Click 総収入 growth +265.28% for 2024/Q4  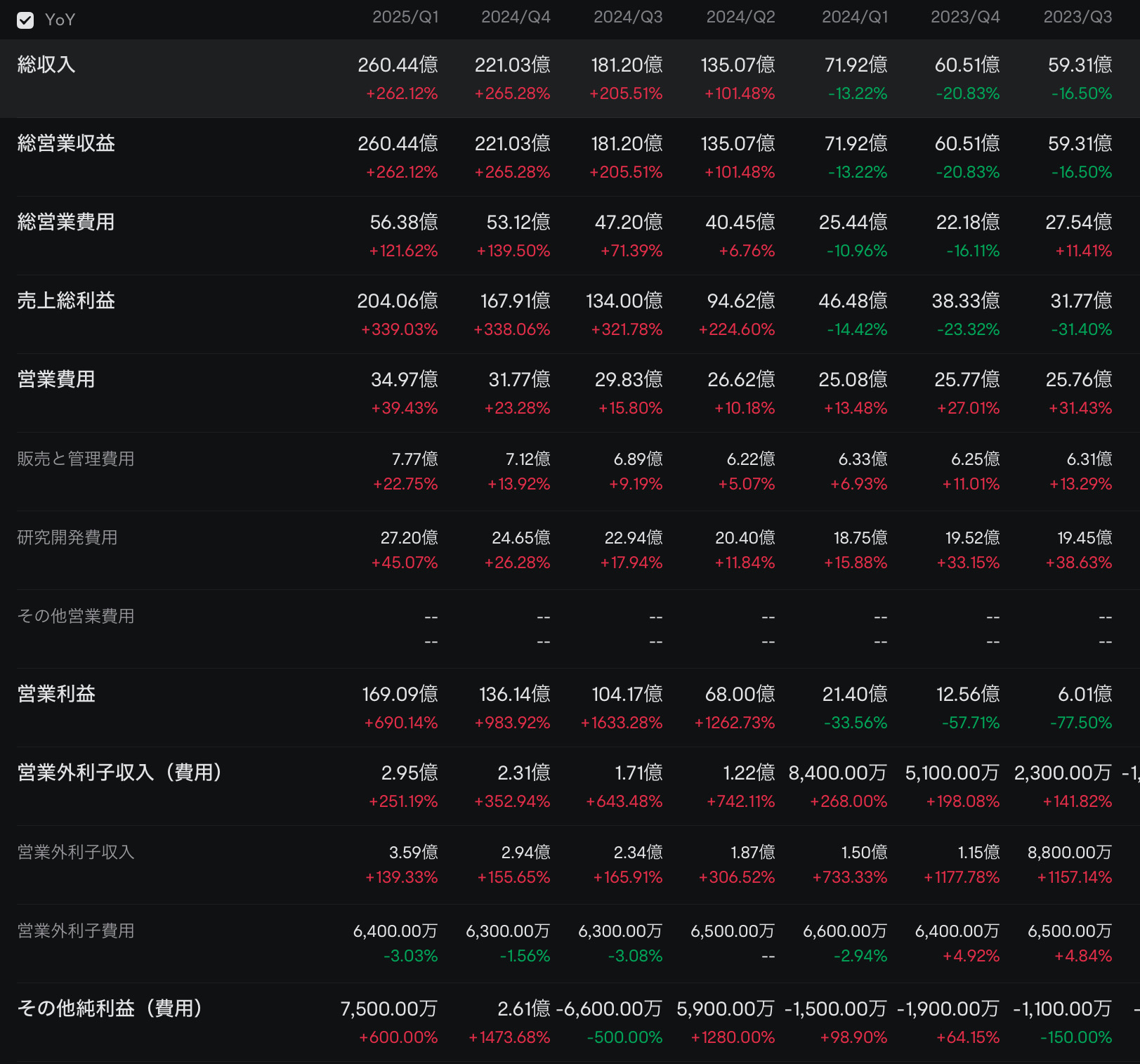(512, 93)
